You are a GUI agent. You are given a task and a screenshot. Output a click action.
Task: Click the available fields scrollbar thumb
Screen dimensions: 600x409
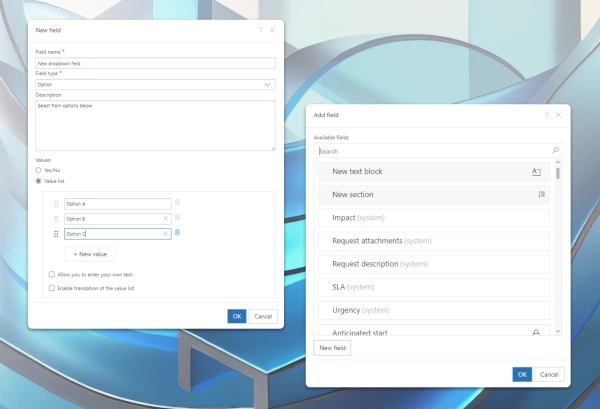pyautogui.click(x=558, y=173)
